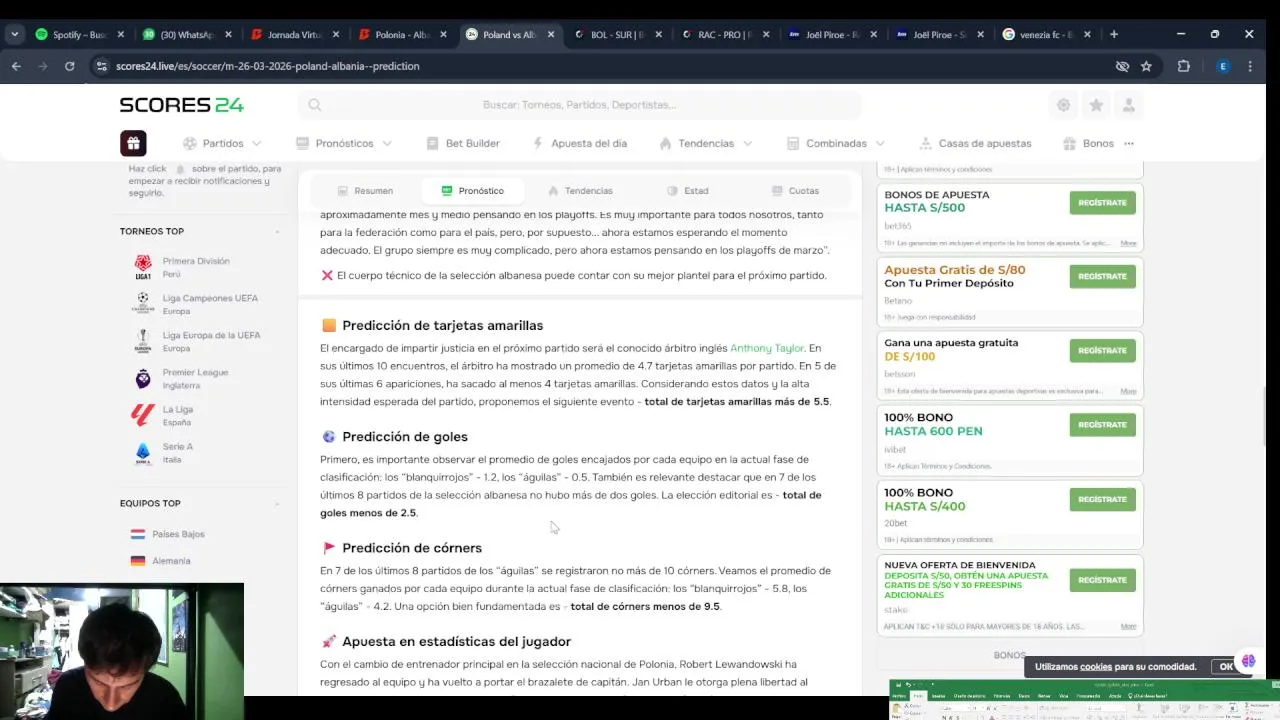Open Bonos menu item
1280x720 pixels.
click(1088, 143)
